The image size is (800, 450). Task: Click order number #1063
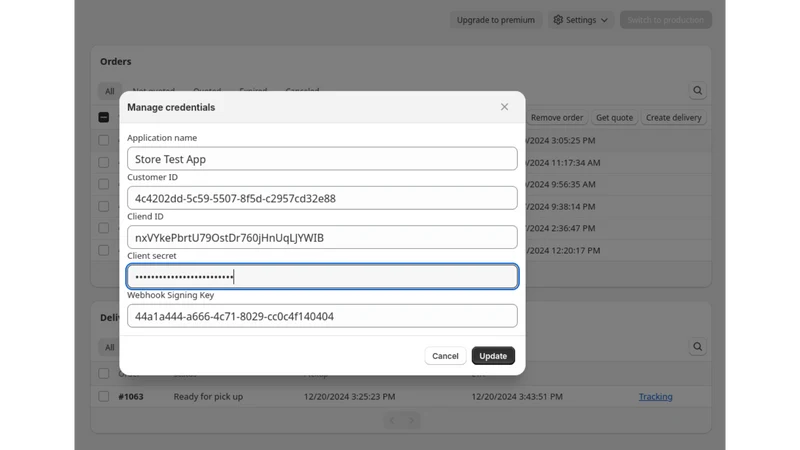click(131, 396)
